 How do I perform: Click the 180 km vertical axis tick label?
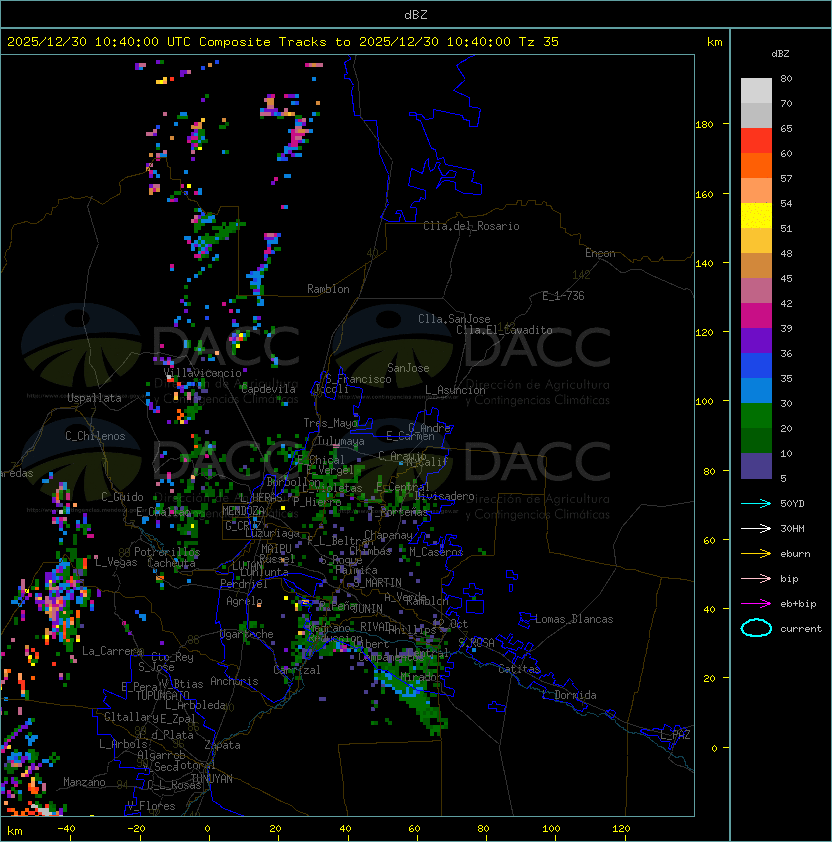pyautogui.click(x=704, y=124)
